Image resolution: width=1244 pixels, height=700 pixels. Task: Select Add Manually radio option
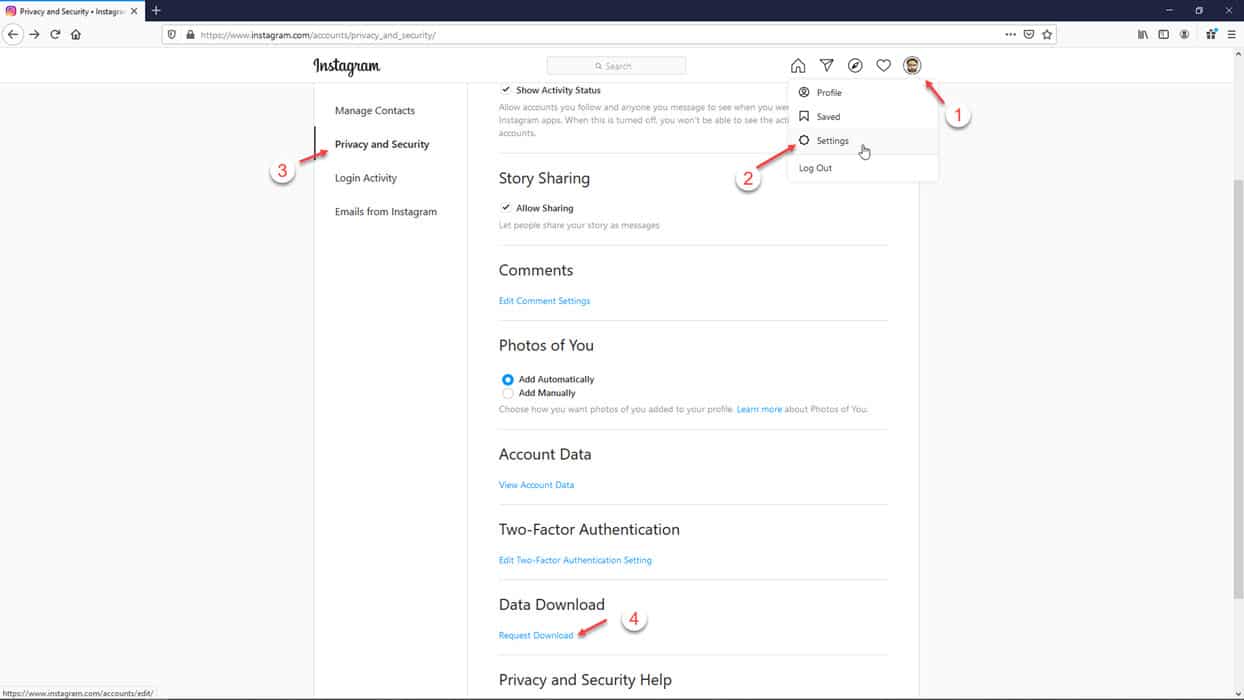click(x=508, y=394)
